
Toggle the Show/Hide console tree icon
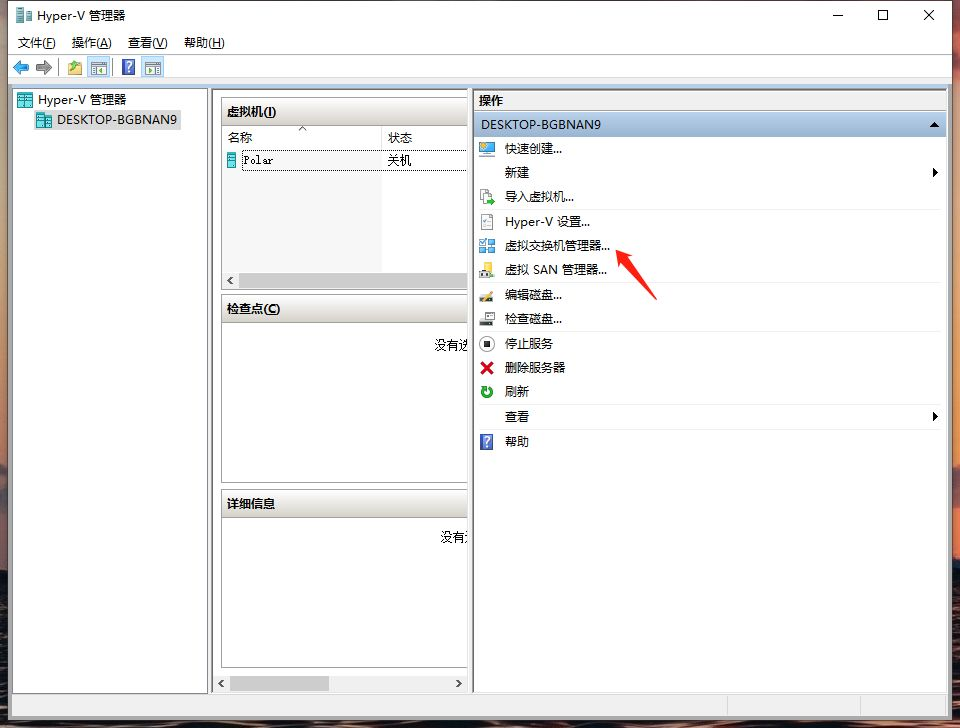(x=99, y=67)
